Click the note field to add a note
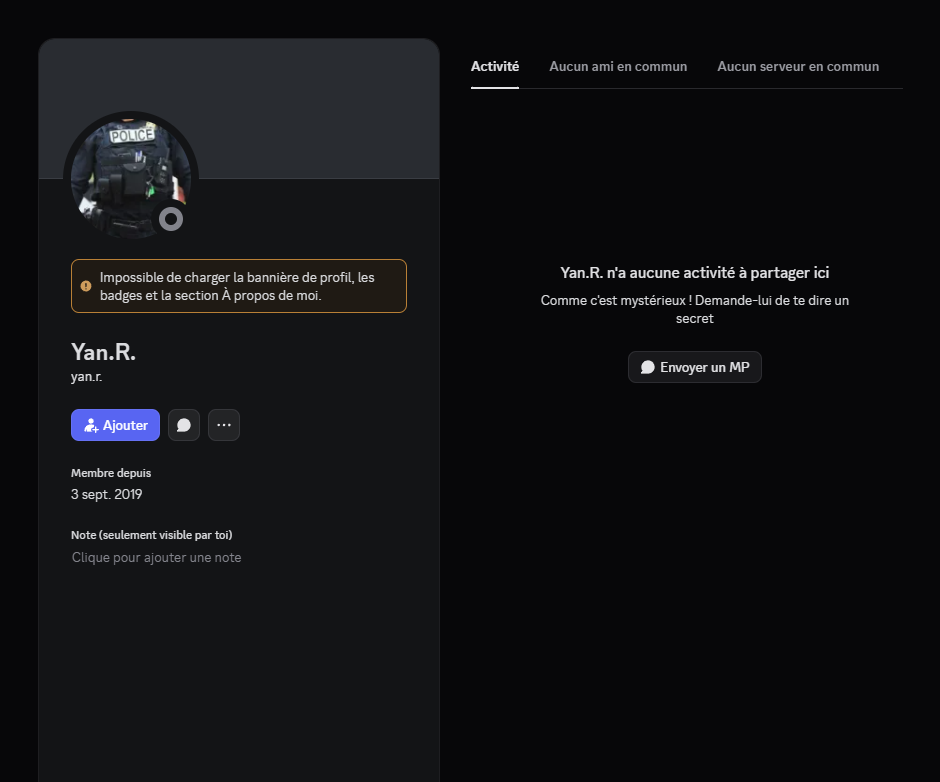Screen dimensions: 940x782 [x=157, y=557]
